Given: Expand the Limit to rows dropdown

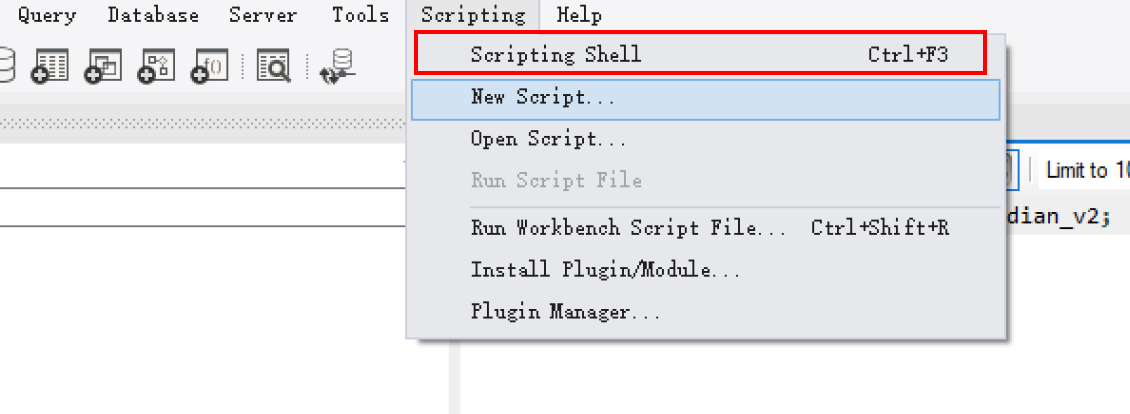Looking at the screenshot, I should click(1085, 170).
